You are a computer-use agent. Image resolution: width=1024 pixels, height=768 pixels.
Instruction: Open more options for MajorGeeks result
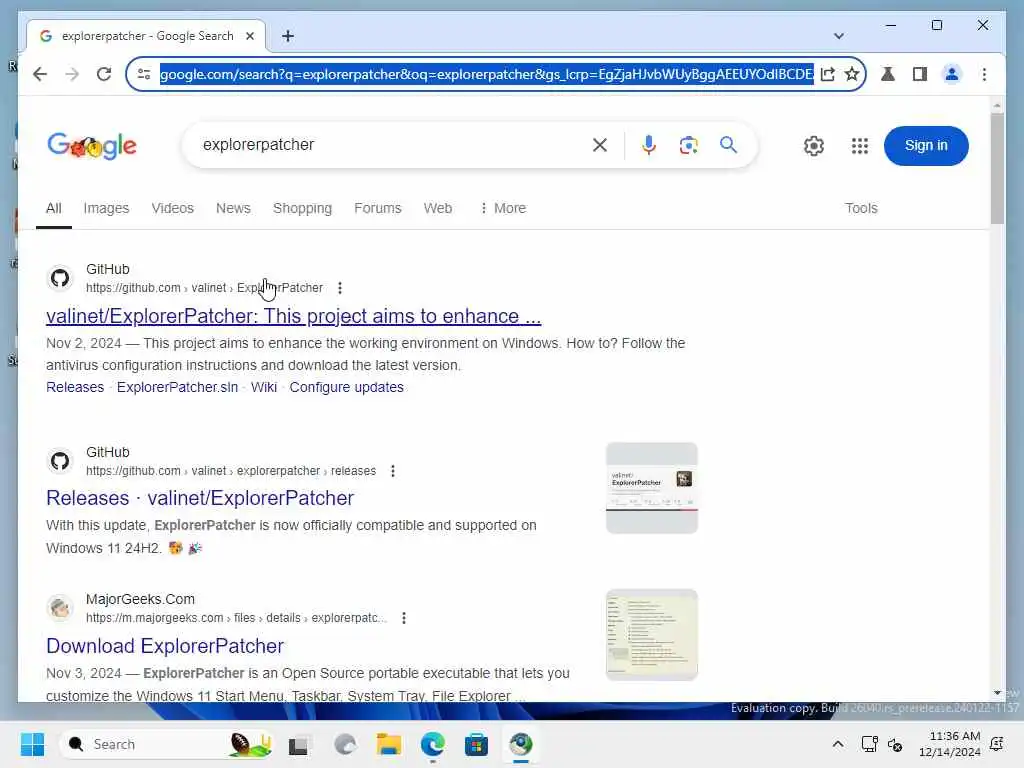(x=404, y=618)
